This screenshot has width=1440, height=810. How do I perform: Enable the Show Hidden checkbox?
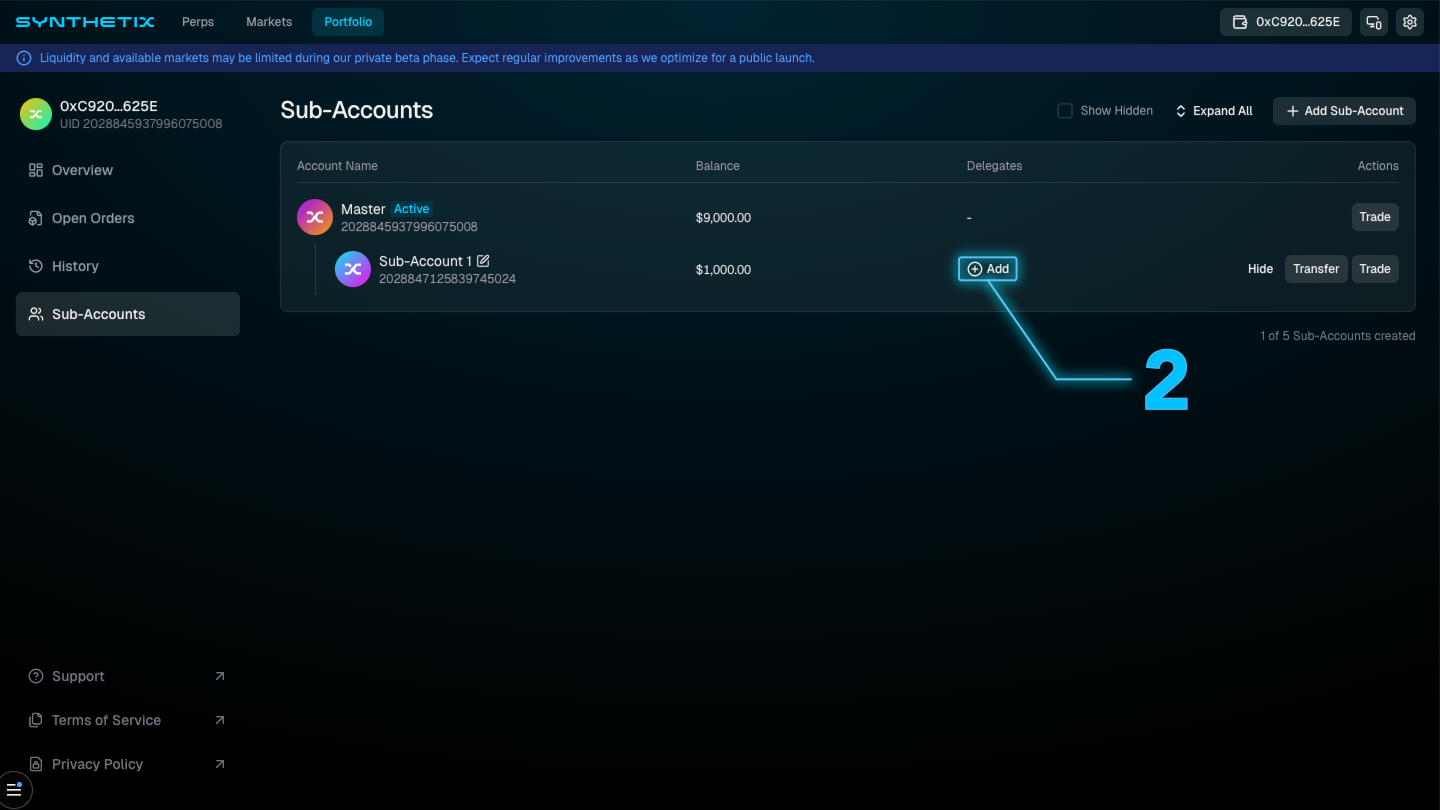pos(1065,110)
